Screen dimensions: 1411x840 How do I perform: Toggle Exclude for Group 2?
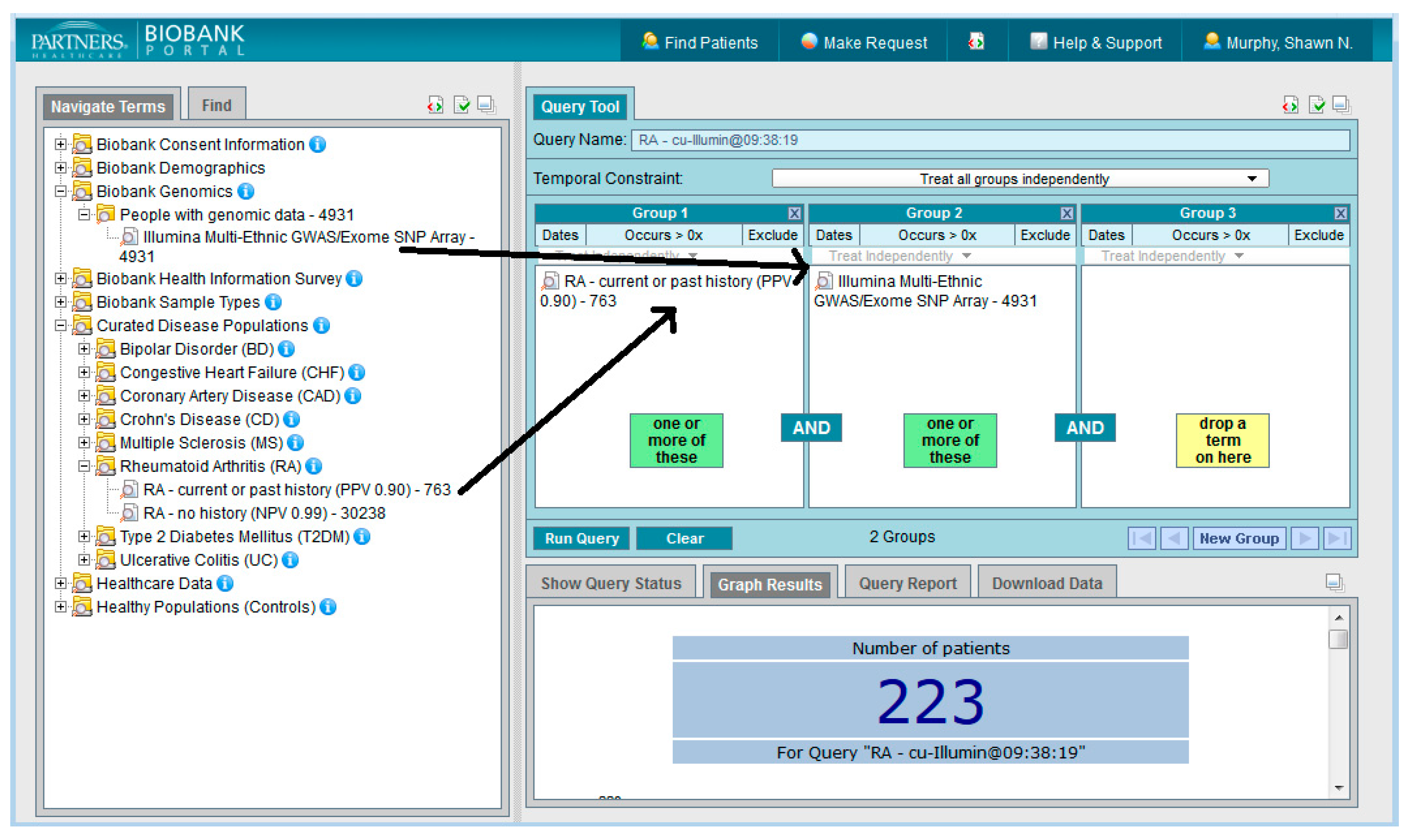[x=1045, y=235]
